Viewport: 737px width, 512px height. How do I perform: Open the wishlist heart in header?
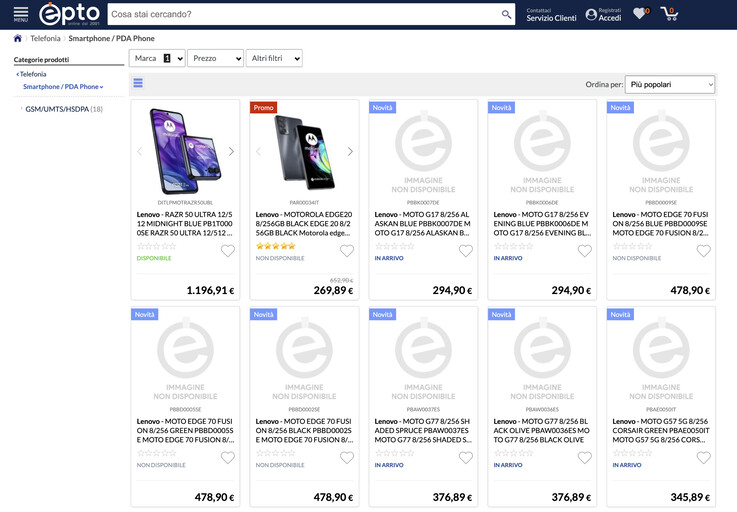tap(639, 14)
